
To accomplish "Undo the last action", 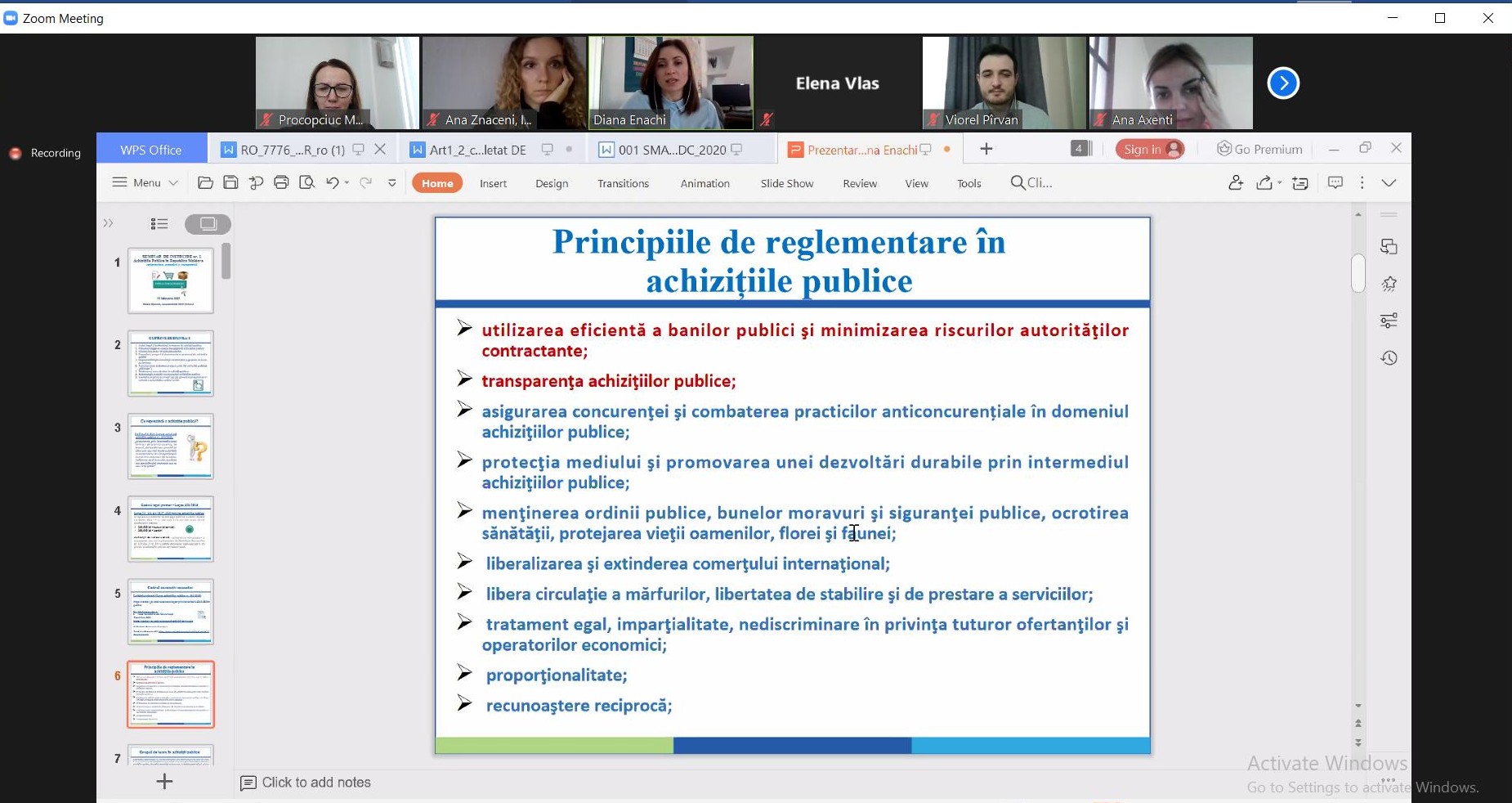I will coord(332,182).
